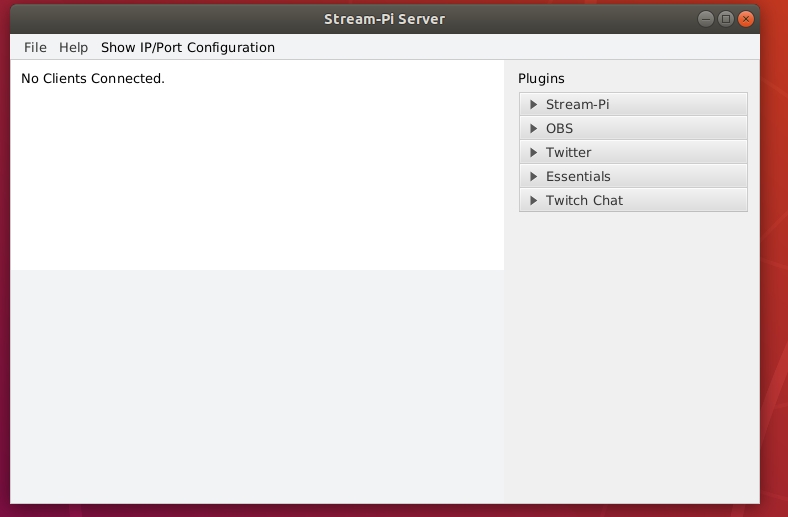Maximize the Stream-Pi Server window
Image resolution: width=788 pixels, height=517 pixels.
[726, 19]
